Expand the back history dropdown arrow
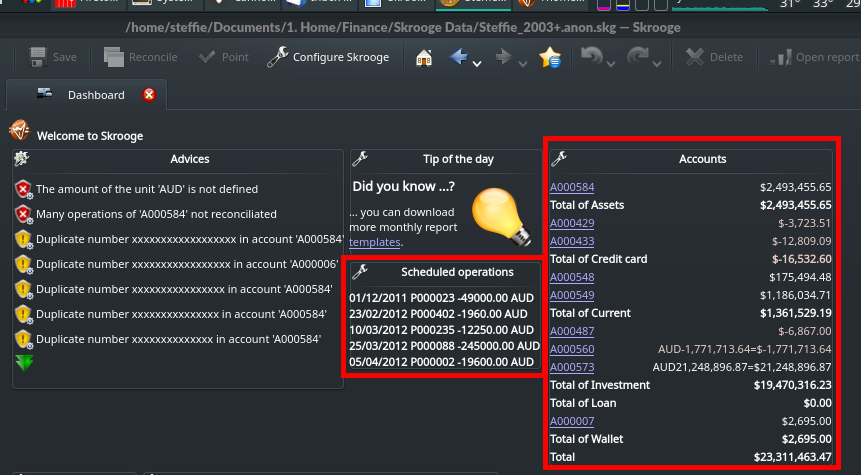The height and width of the screenshot is (475, 861). click(477, 64)
